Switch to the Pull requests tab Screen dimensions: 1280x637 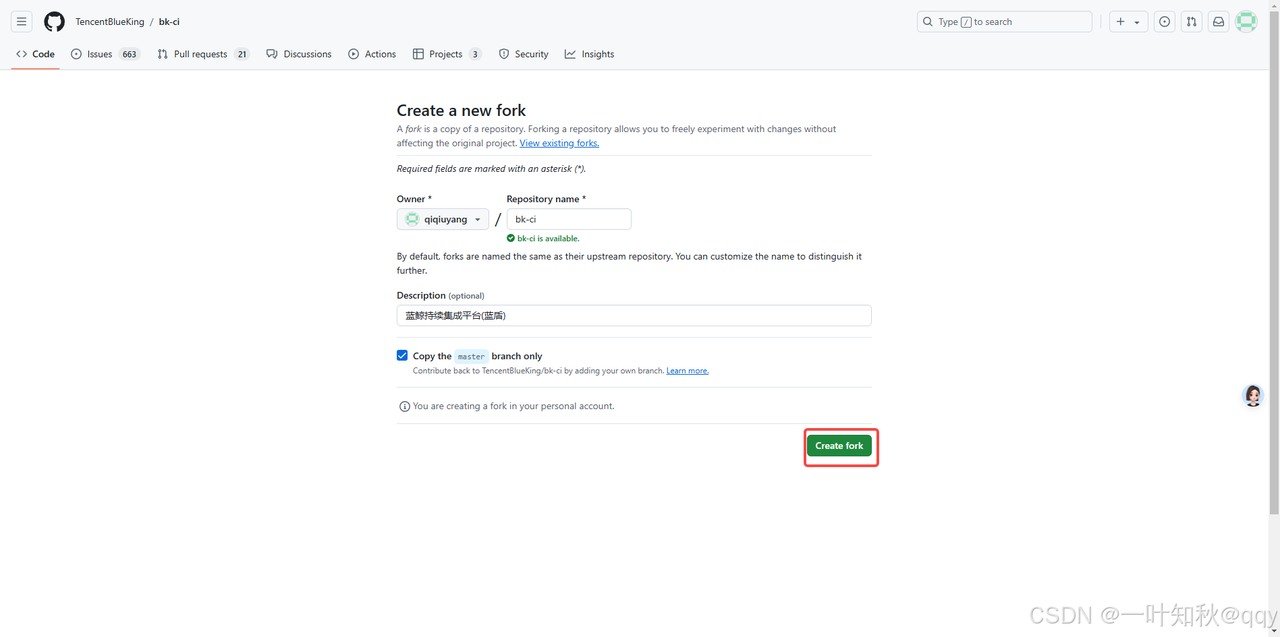pyautogui.click(x=203, y=54)
